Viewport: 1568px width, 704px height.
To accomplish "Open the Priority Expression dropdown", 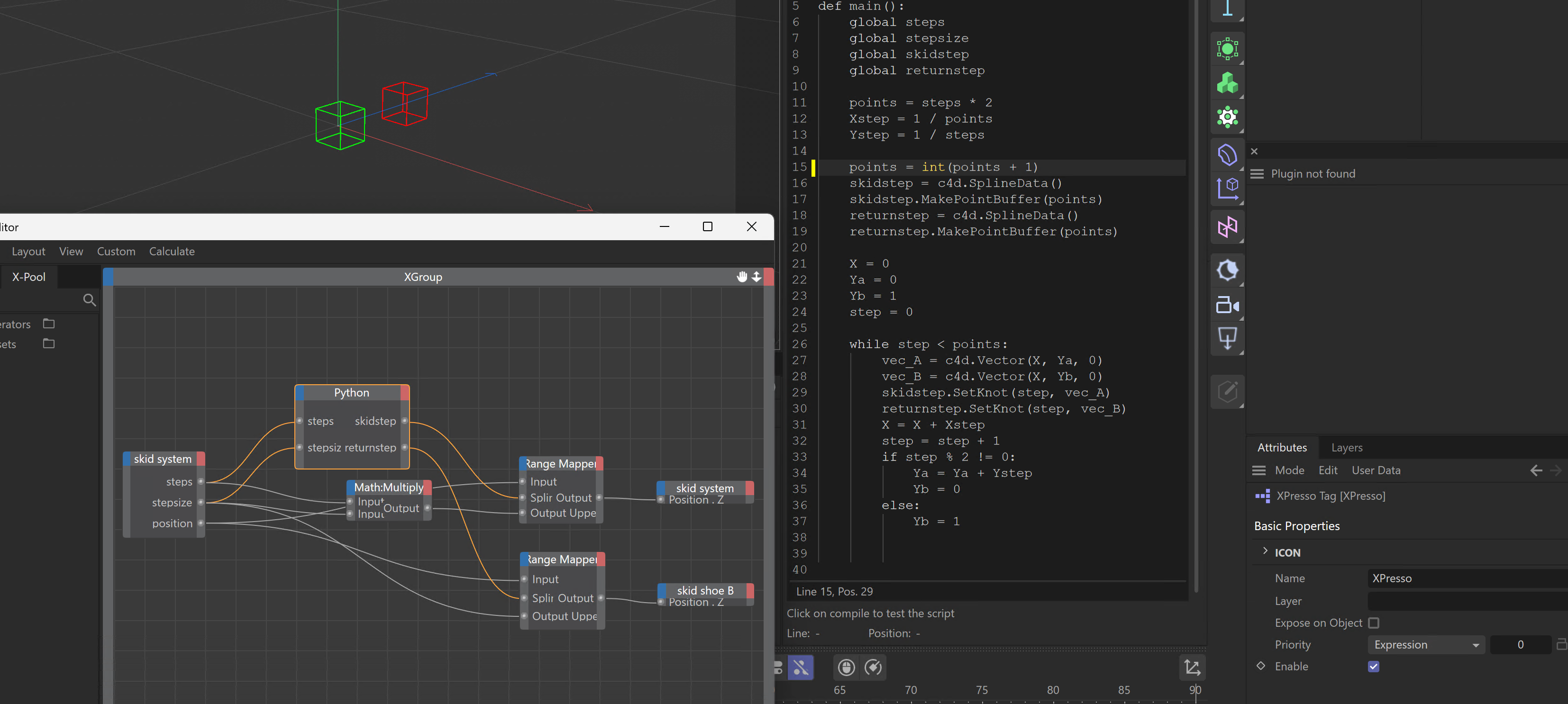I will (x=1426, y=644).
